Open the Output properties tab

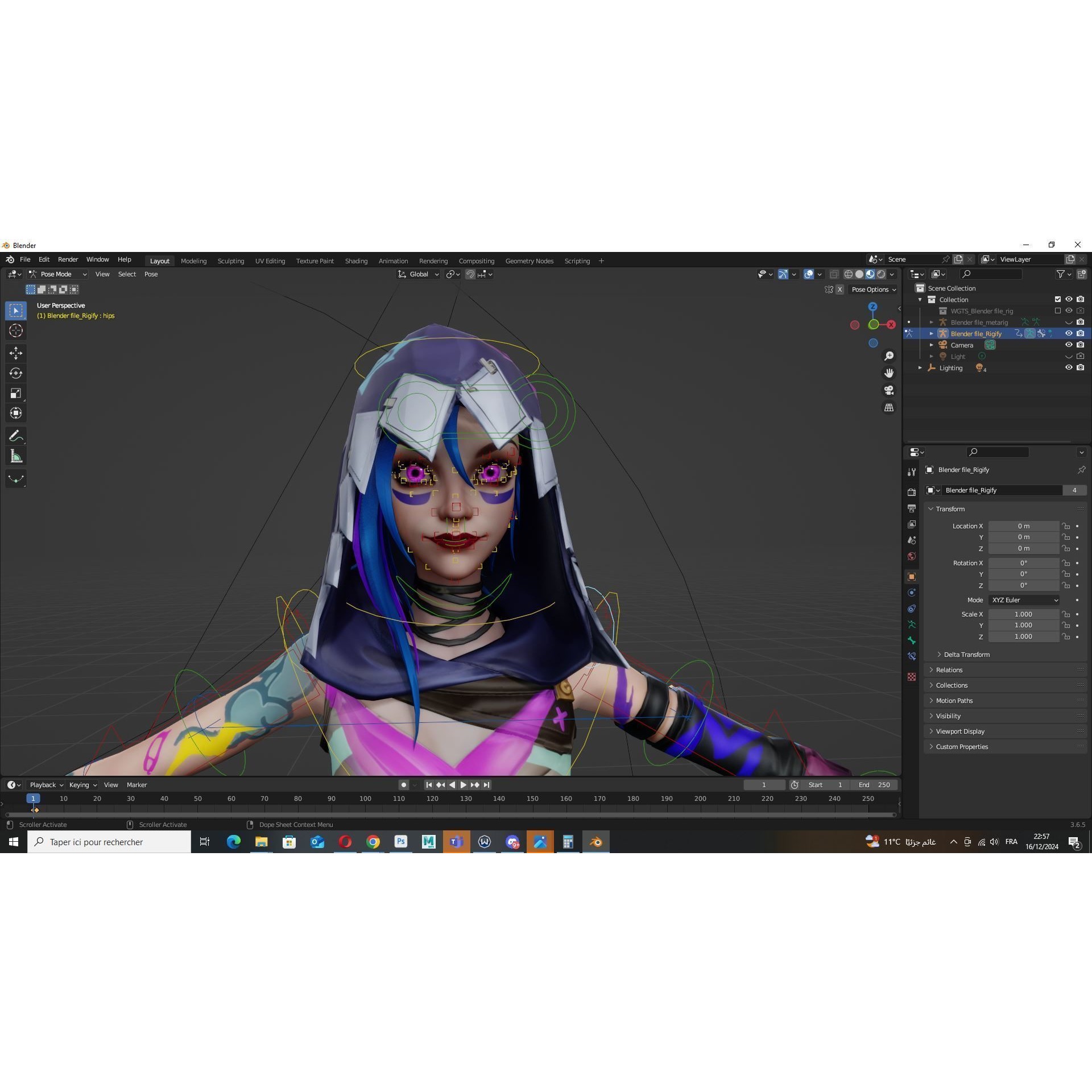coord(912,508)
